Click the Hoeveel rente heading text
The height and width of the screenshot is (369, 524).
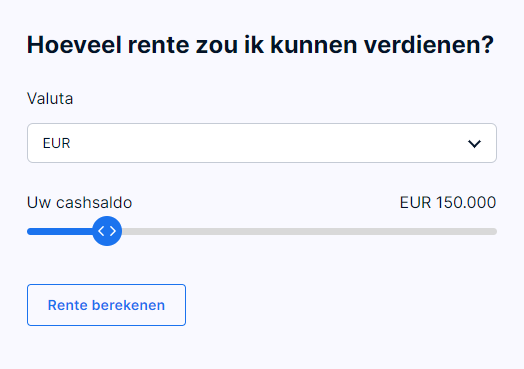coord(260,45)
